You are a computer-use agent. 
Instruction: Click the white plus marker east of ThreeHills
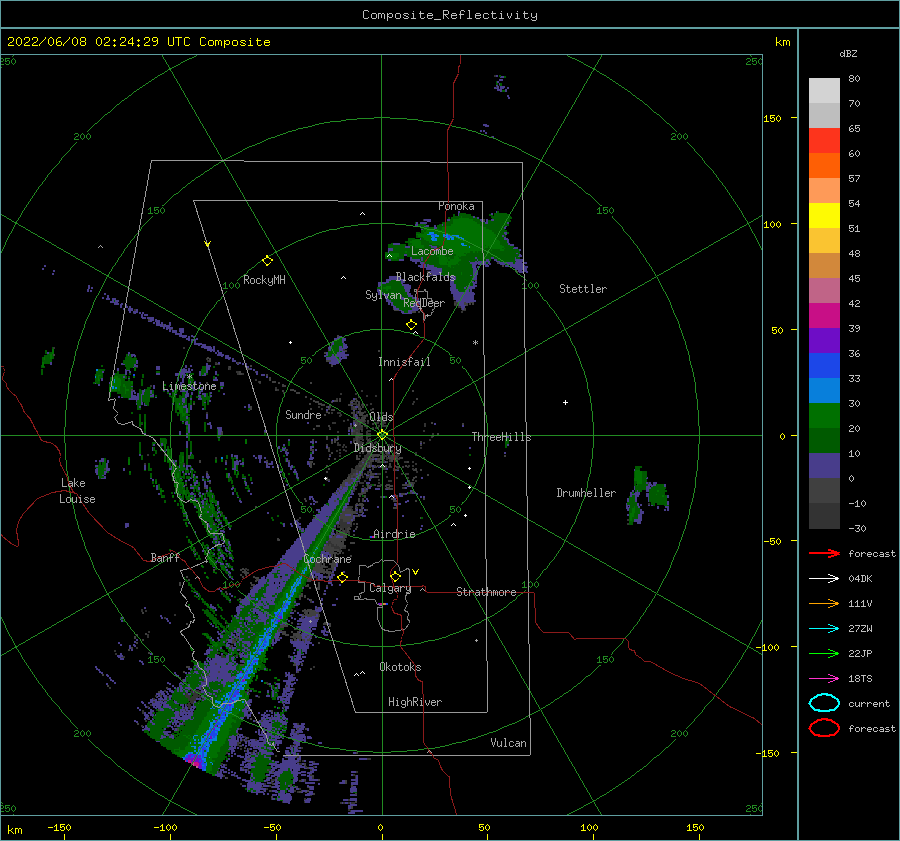click(565, 402)
